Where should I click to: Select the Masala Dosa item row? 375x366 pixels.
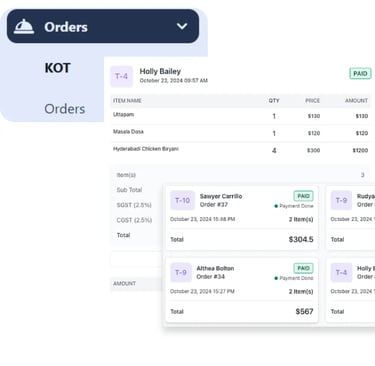240,133
